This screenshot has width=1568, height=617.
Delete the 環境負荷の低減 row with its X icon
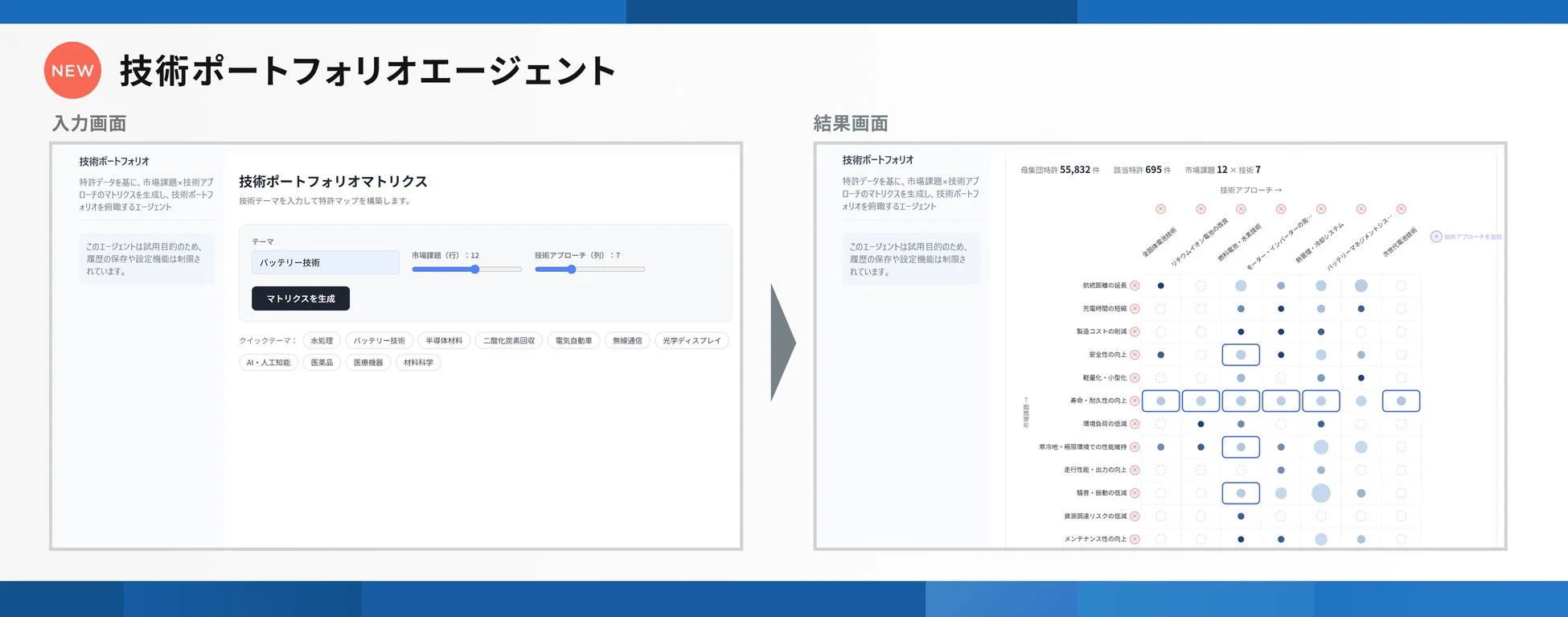(x=1135, y=424)
